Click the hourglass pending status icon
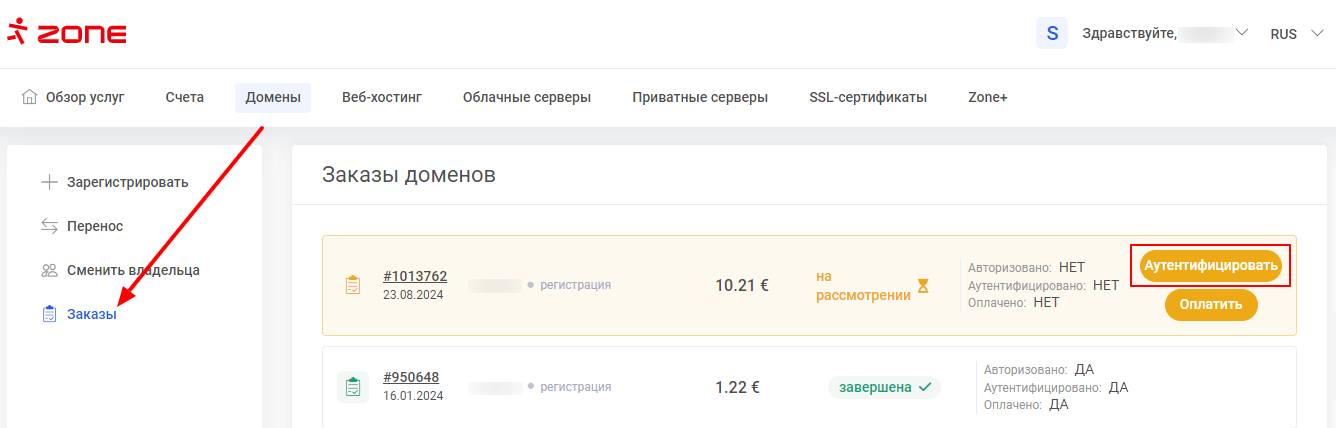Image resolution: width=1336 pixels, height=428 pixels. [923, 286]
